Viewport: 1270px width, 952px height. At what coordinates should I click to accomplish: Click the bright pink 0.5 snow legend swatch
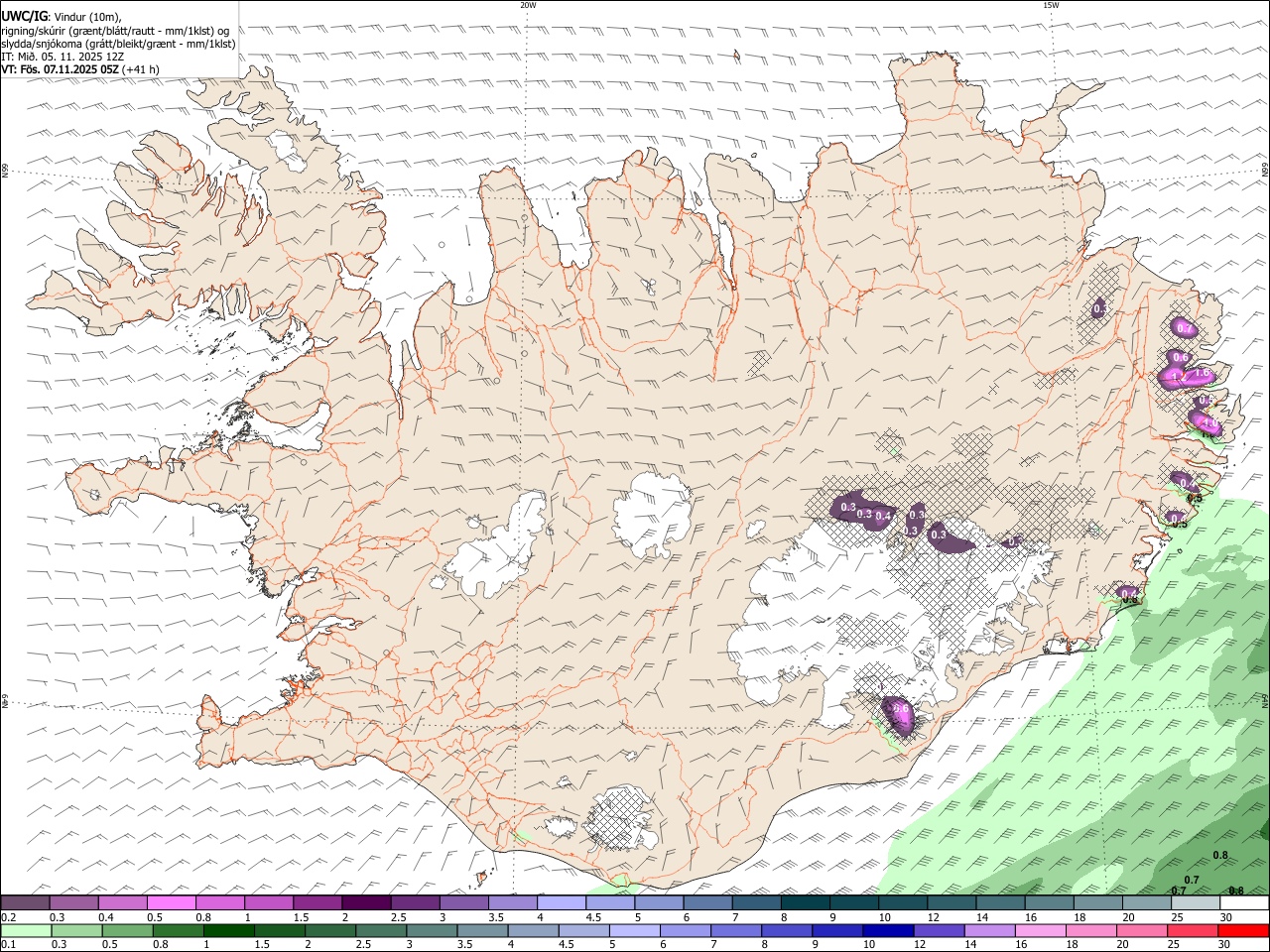[x=171, y=902]
